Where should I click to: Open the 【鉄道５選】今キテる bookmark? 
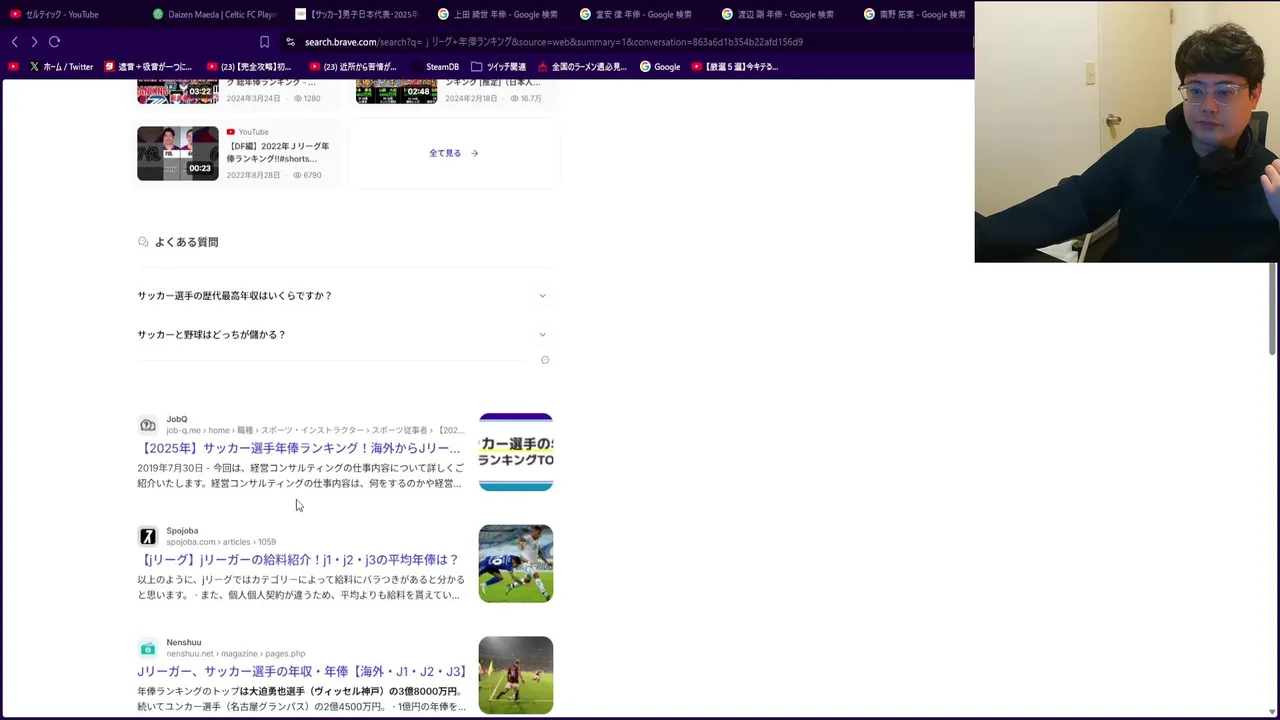click(x=735, y=67)
